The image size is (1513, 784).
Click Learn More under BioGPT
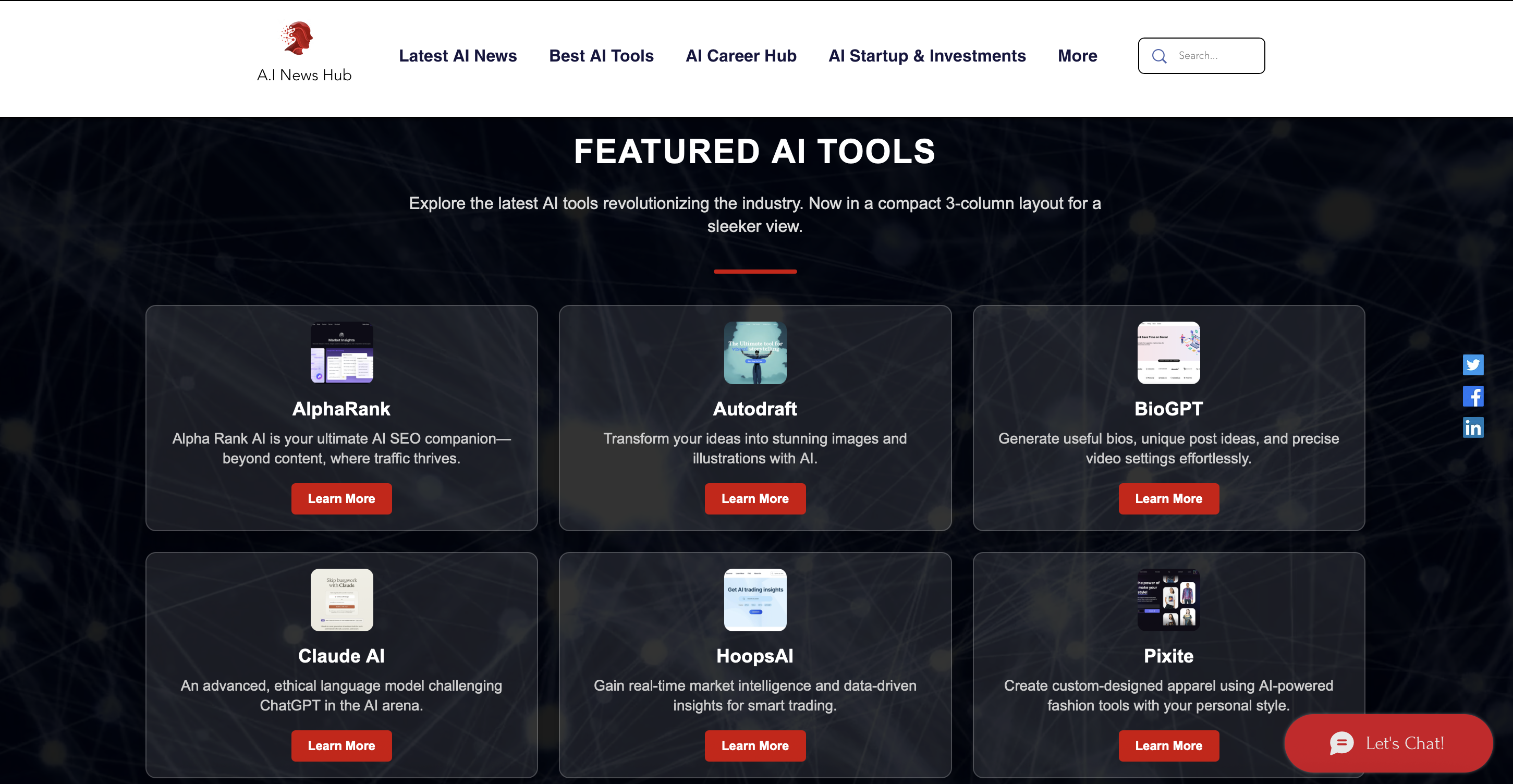[1168, 498]
